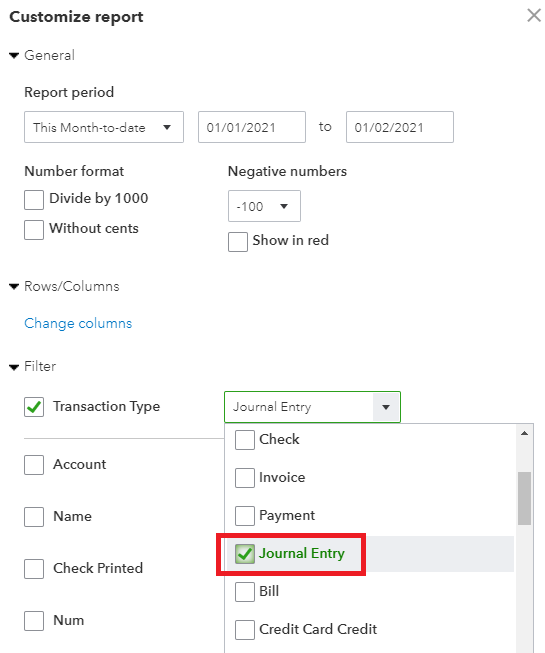Viewport: 545px width, 653px height.
Task: Uncheck the Transaction Type filter
Action: coord(34,407)
